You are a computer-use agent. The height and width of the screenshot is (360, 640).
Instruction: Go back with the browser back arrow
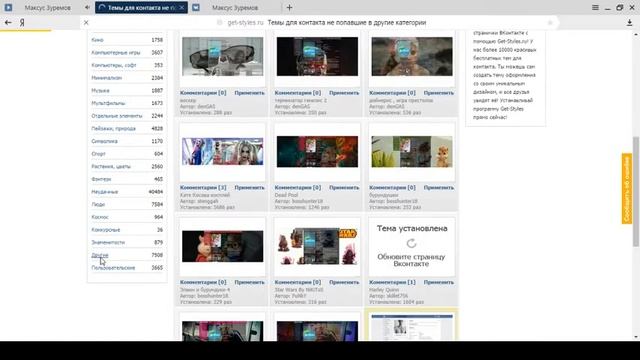tap(8, 22)
